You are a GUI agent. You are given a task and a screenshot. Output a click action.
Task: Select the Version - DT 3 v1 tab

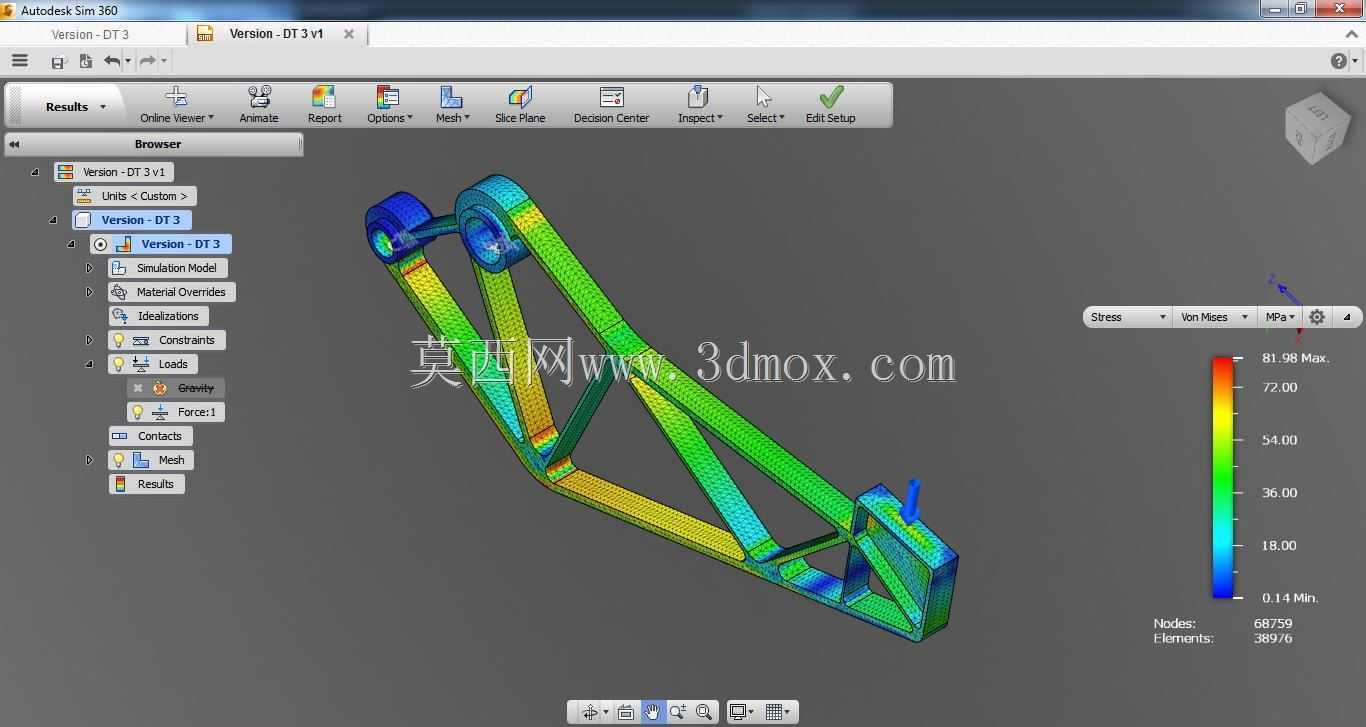pyautogui.click(x=276, y=33)
